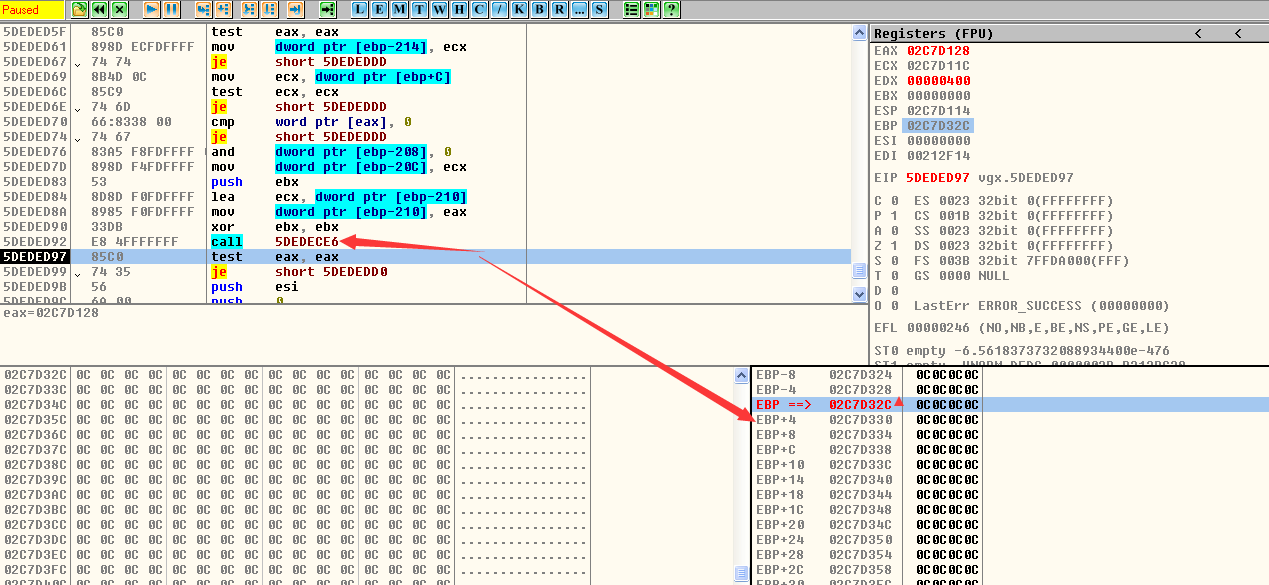1269x585 pixels.
Task: Select the EAX register value 02C7D128
Action: click(x=938, y=51)
